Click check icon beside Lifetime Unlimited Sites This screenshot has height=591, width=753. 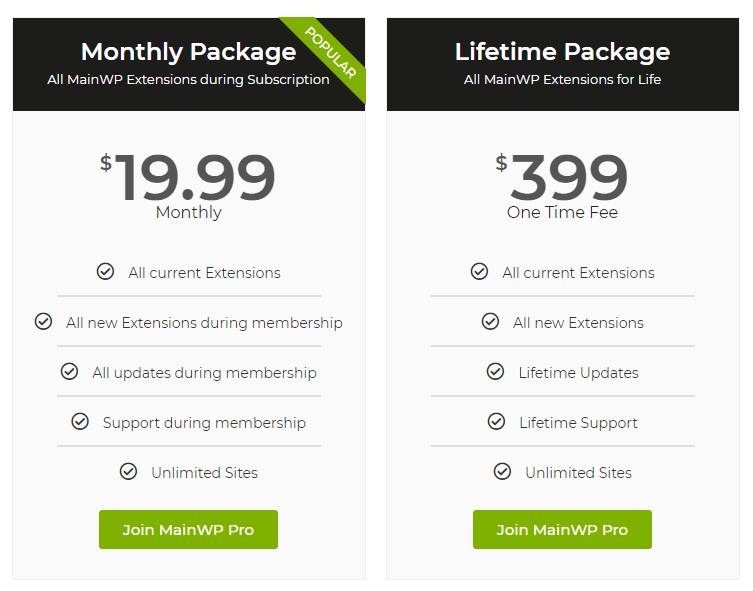click(x=502, y=471)
